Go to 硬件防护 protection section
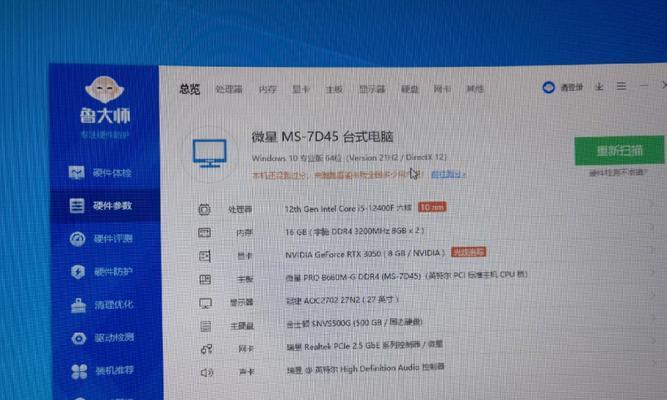 pos(102,271)
